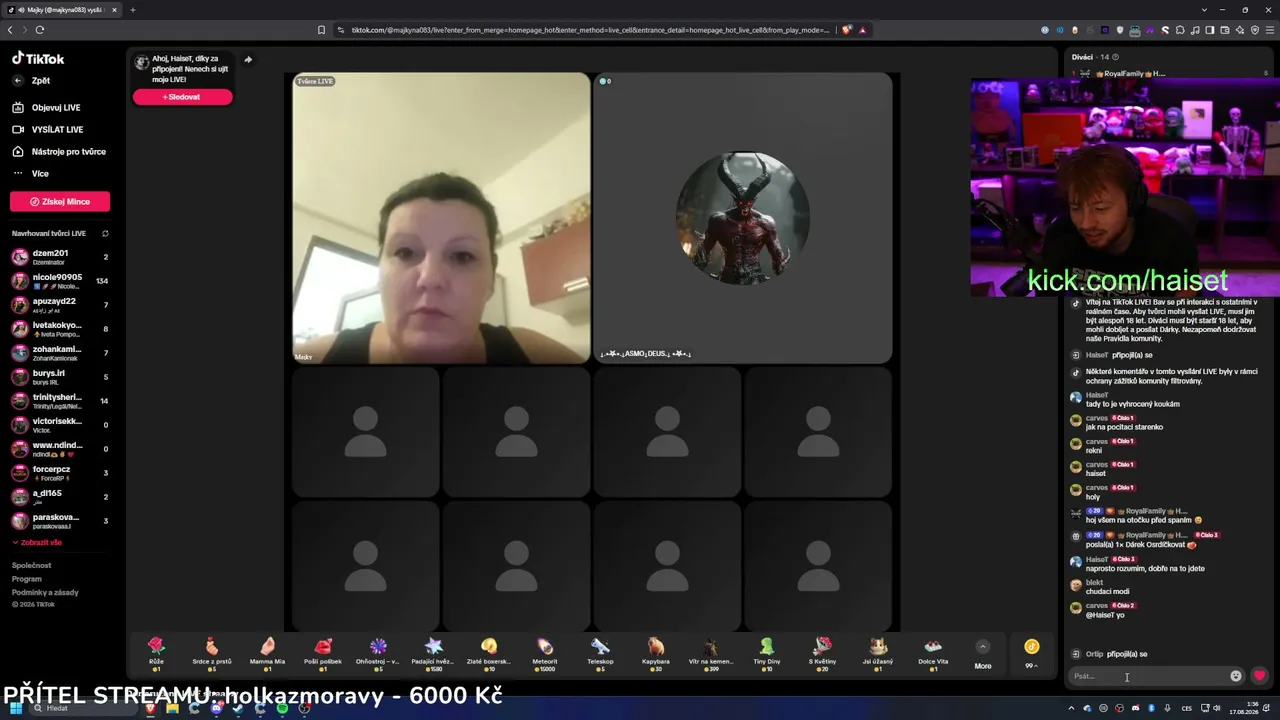
Task: Open the viewers info icon next to Diváci
Action: pyautogui.click(x=1116, y=57)
